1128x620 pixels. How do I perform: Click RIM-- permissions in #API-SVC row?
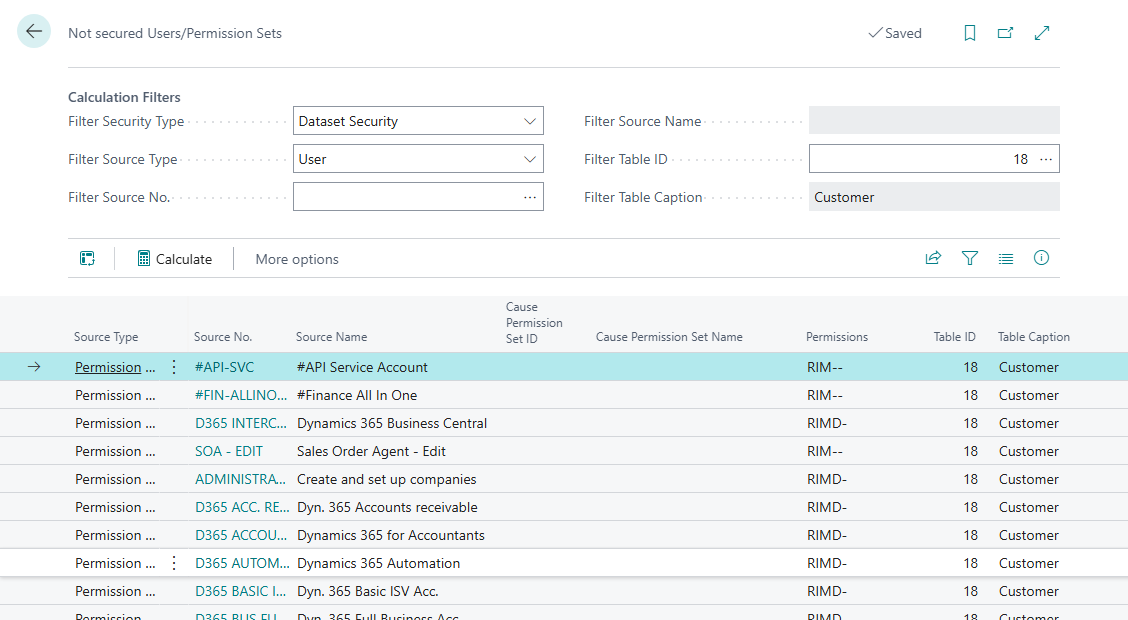[824, 367]
